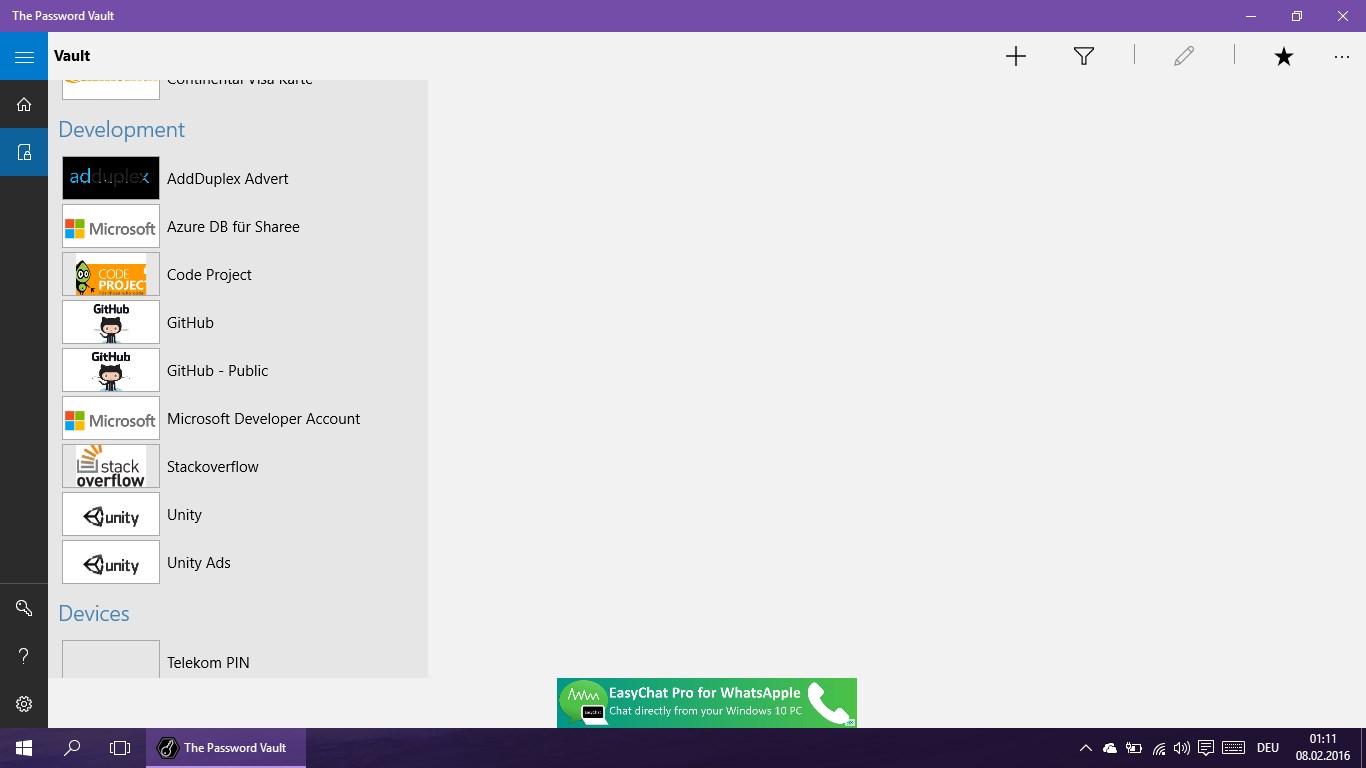
Task: Go to the Home sidebar icon
Action: pyautogui.click(x=24, y=104)
